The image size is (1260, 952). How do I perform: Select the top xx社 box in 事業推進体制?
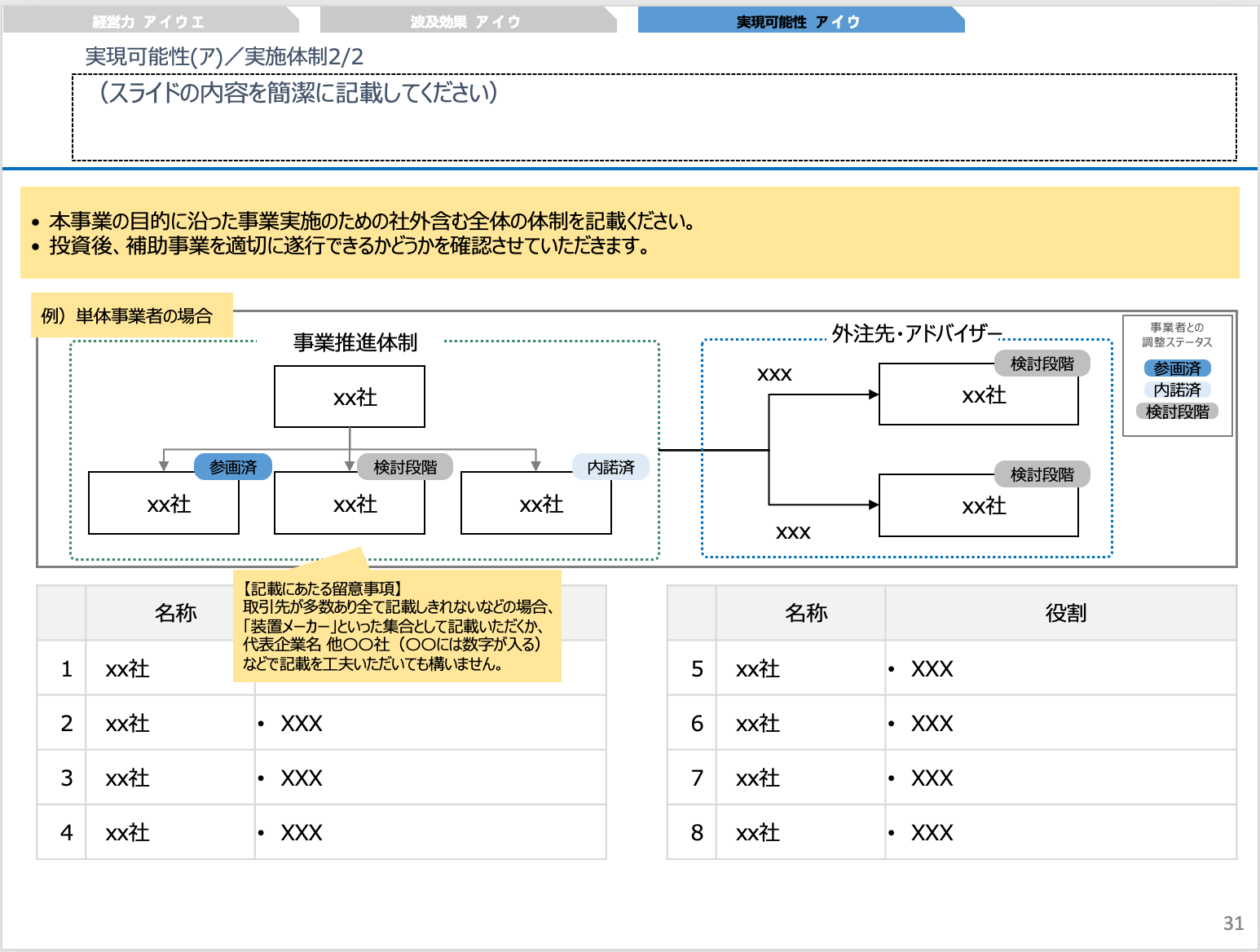[x=350, y=397]
